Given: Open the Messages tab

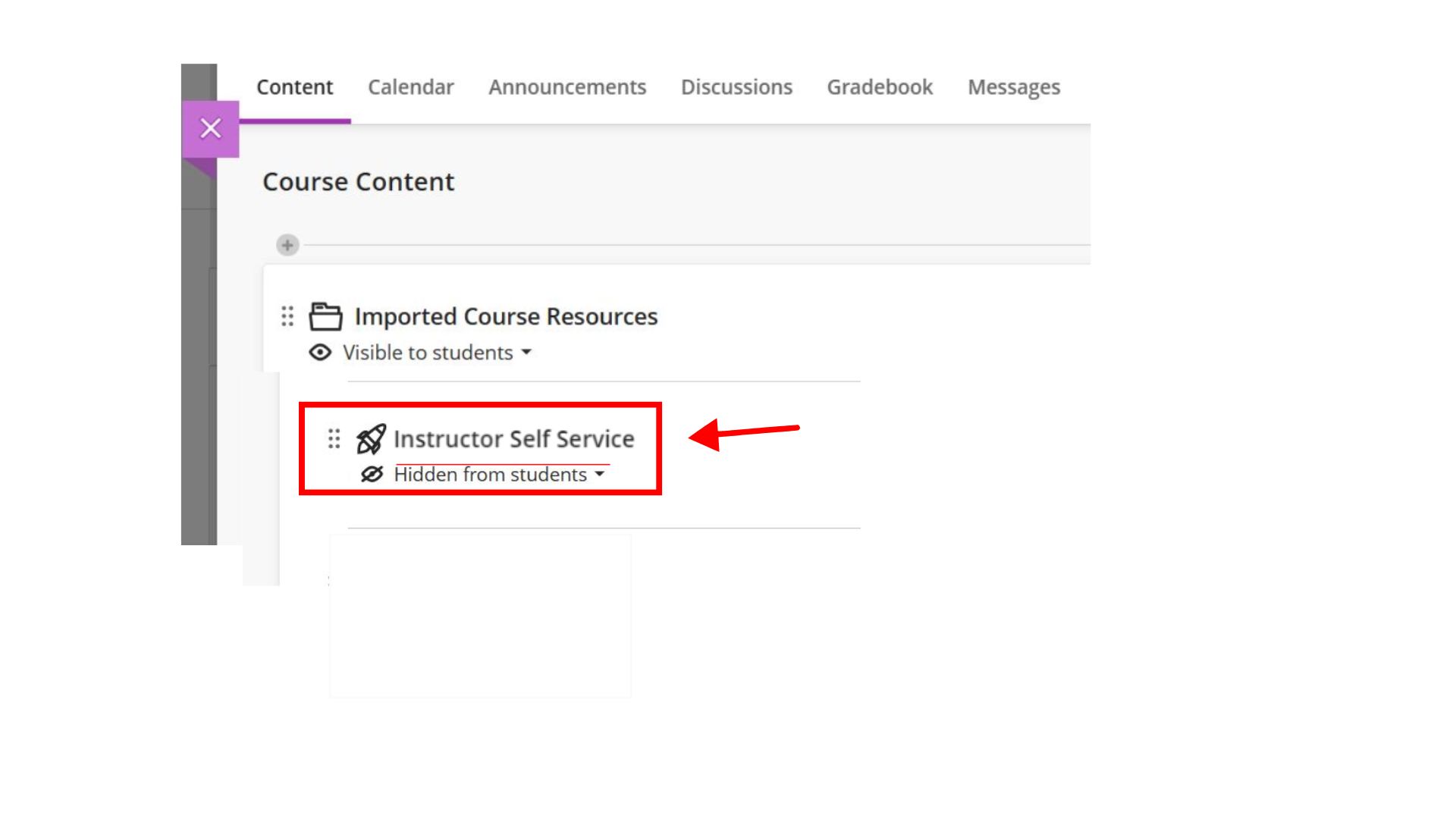Looking at the screenshot, I should [1014, 87].
